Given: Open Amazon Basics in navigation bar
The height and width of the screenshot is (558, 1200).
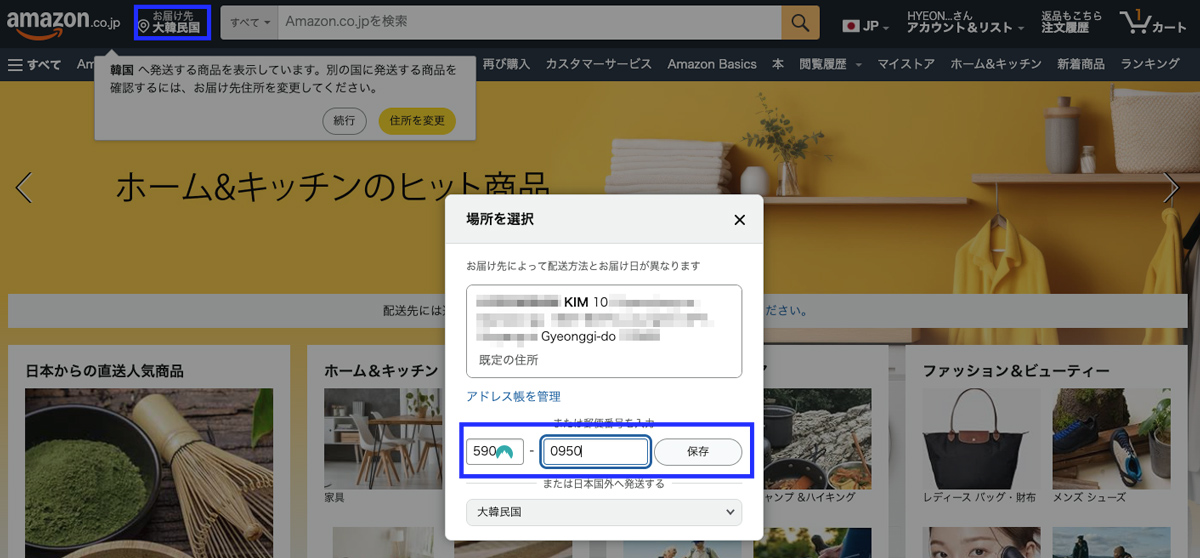Looking at the screenshot, I should pyautogui.click(x=712, y=64).
